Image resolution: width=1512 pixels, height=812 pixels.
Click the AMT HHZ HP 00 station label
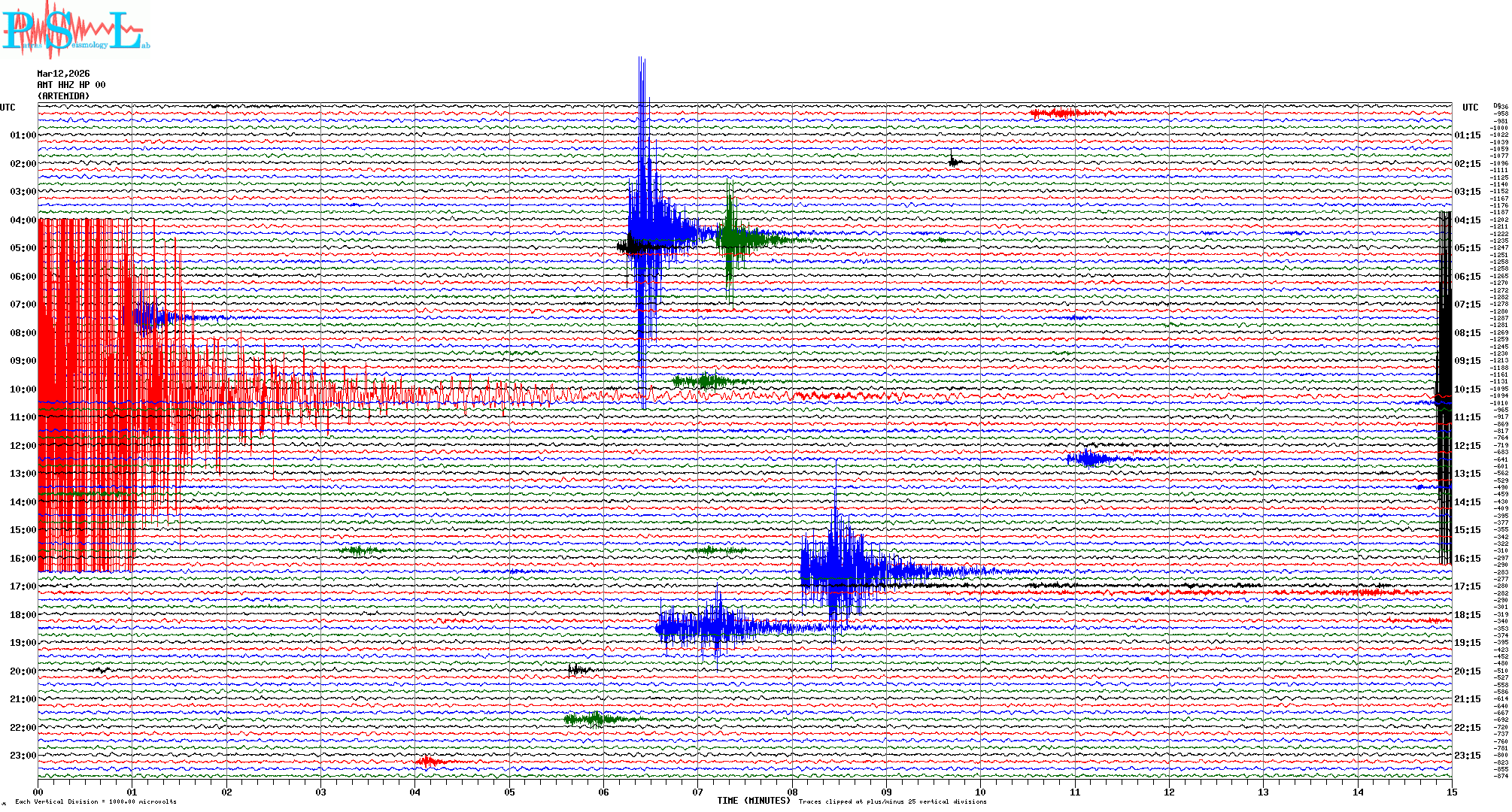(71, 85)
